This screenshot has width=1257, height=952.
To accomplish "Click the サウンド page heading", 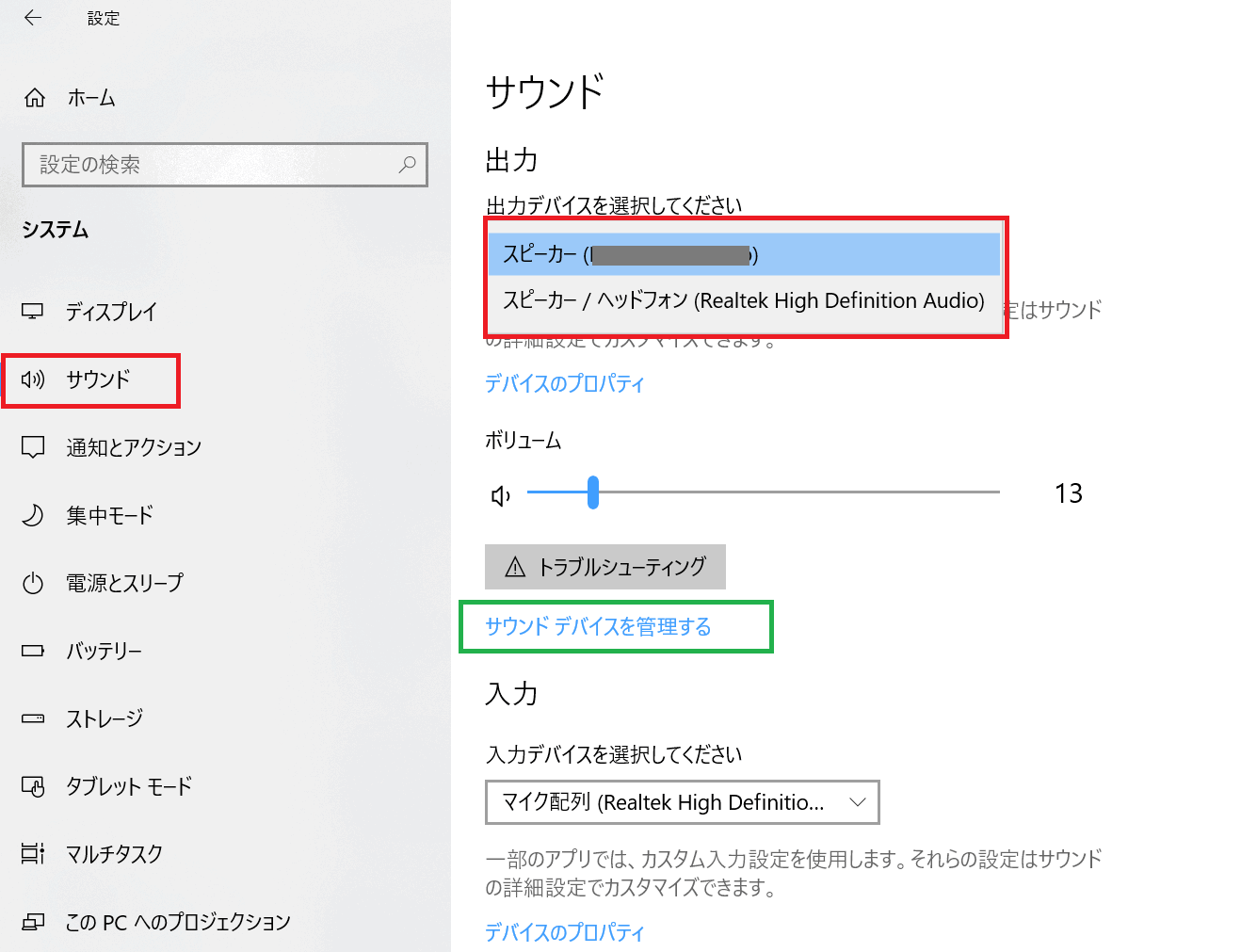I will click(x=544, y=92).
